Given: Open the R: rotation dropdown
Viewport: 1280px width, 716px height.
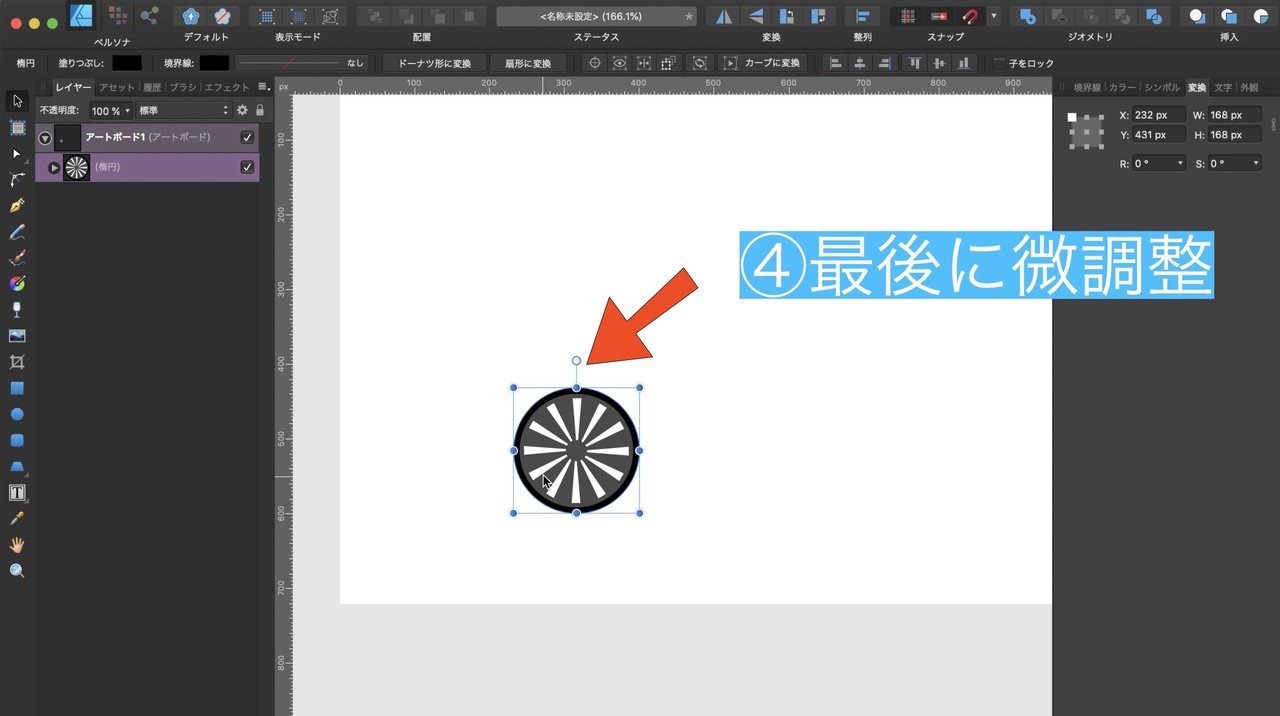Looking at the screenshot, I should [x=1160, y=163].
